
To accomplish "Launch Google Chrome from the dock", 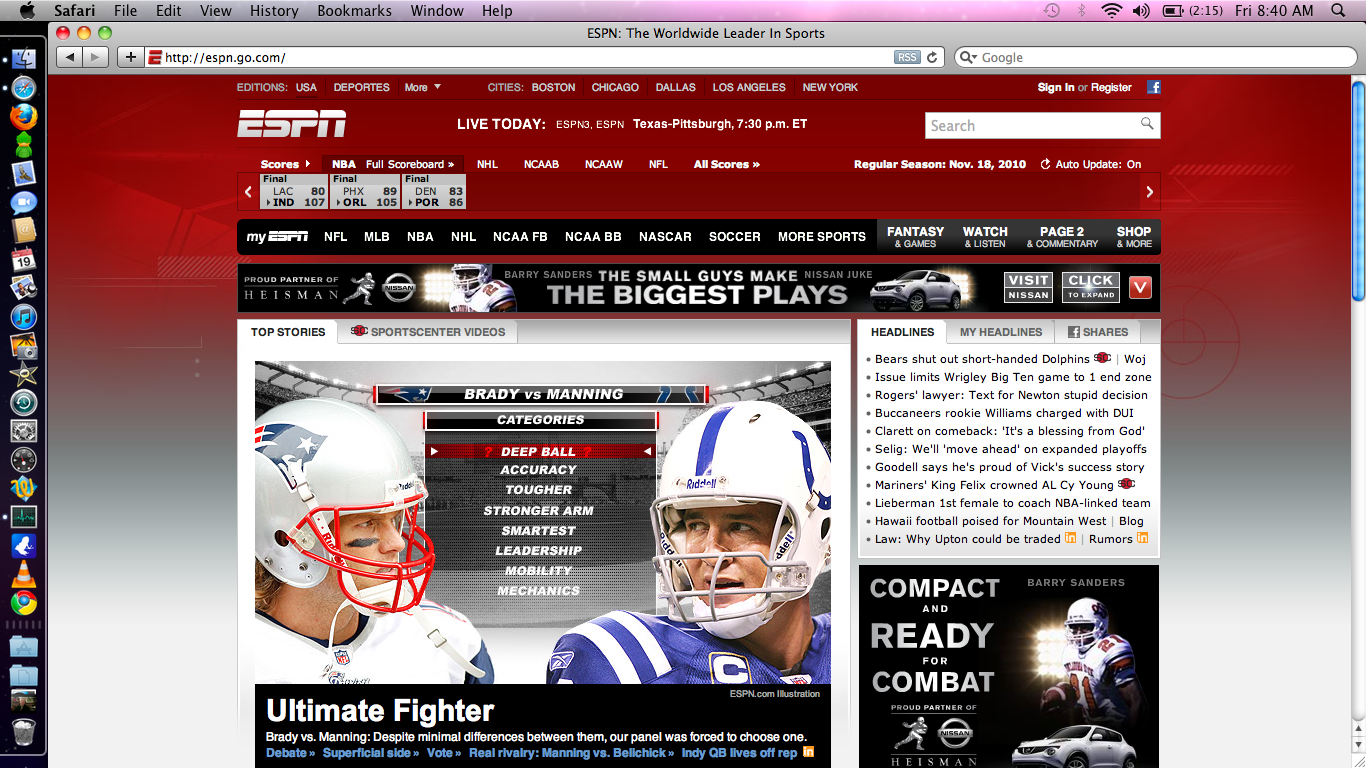I will click(23, 603).
